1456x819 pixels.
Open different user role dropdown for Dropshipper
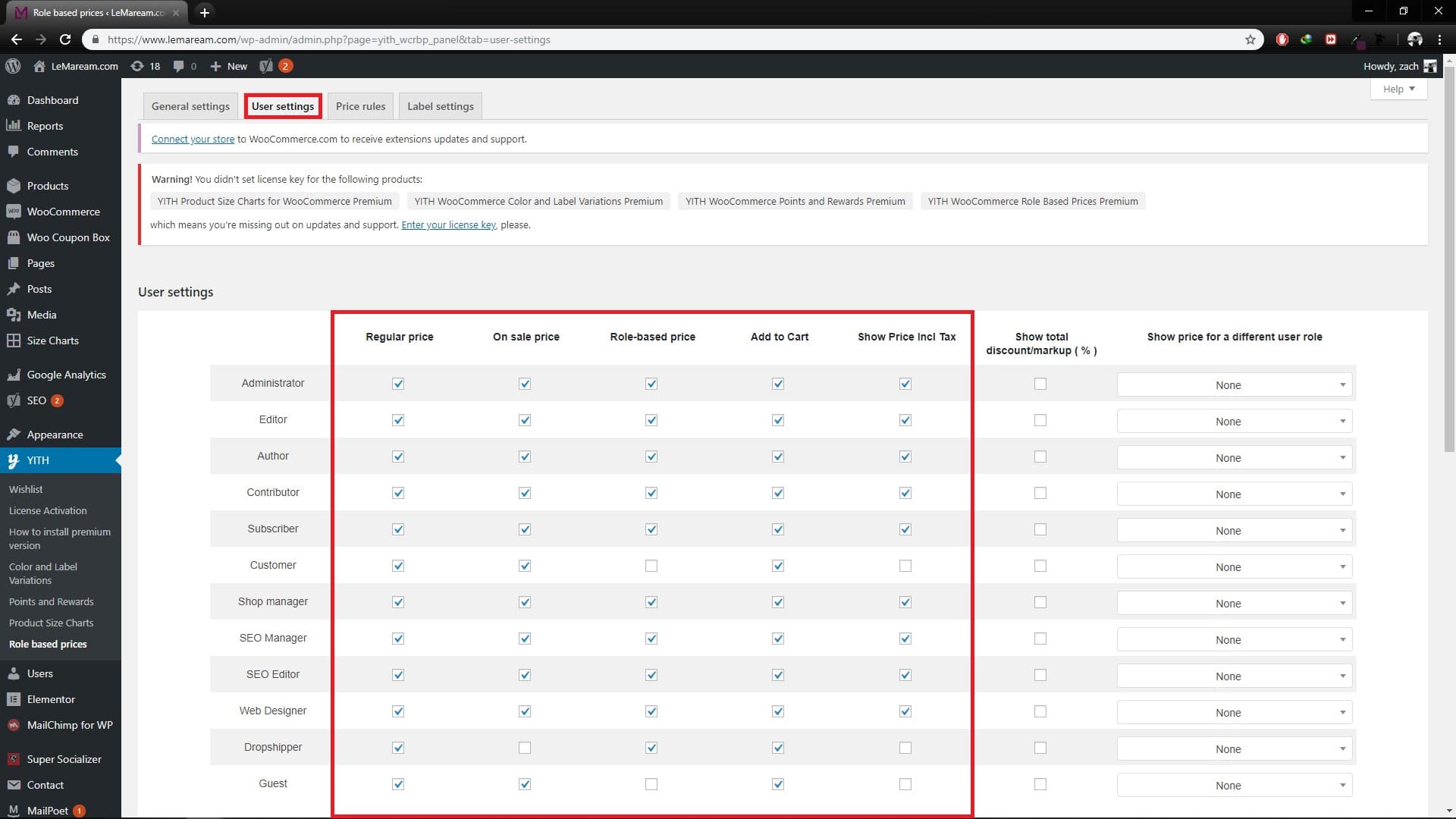coord(1234,749)
